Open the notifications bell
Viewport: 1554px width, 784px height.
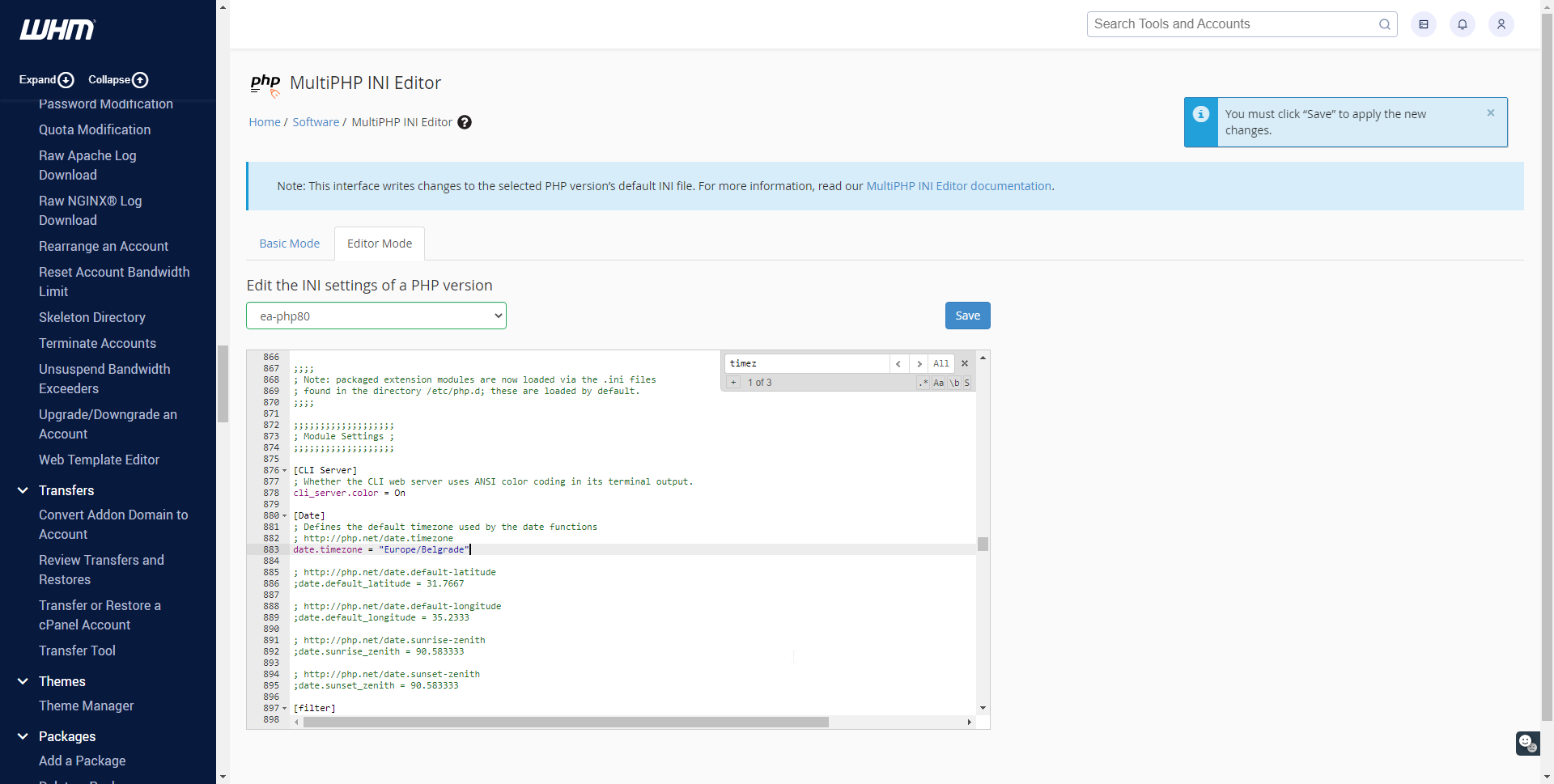(x=1463, y=24)
